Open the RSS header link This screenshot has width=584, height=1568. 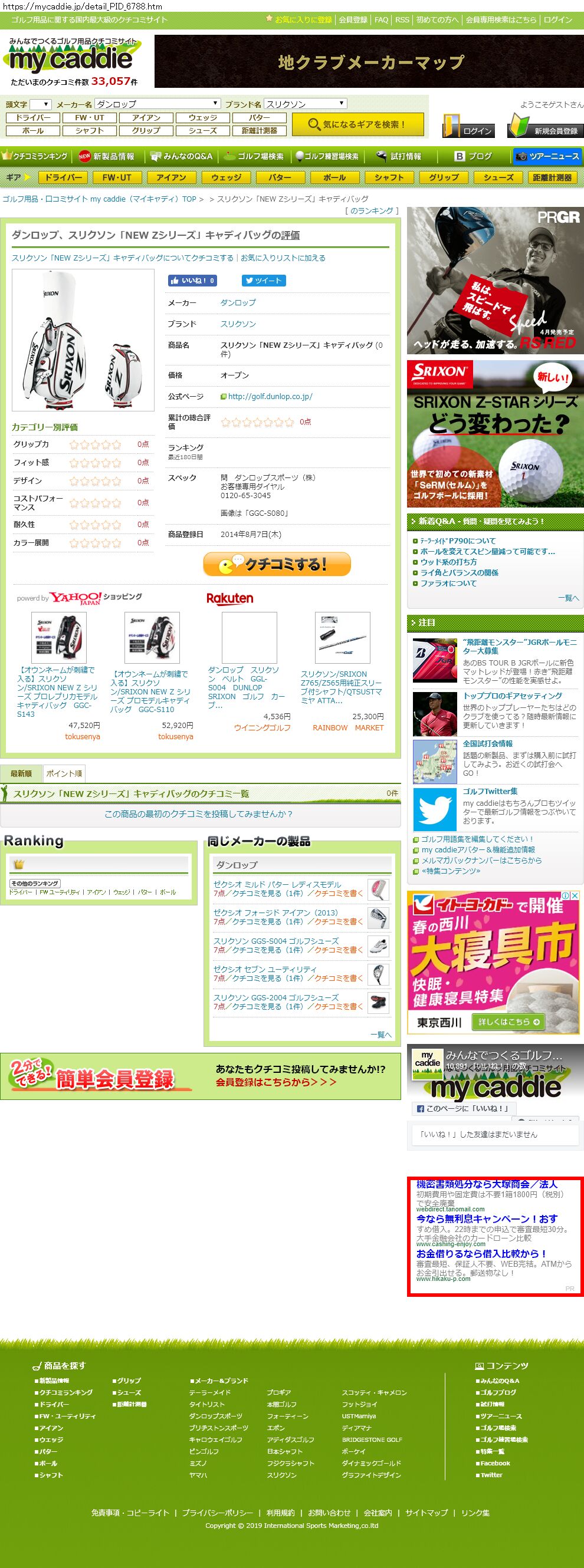click(x=402, y=19)
